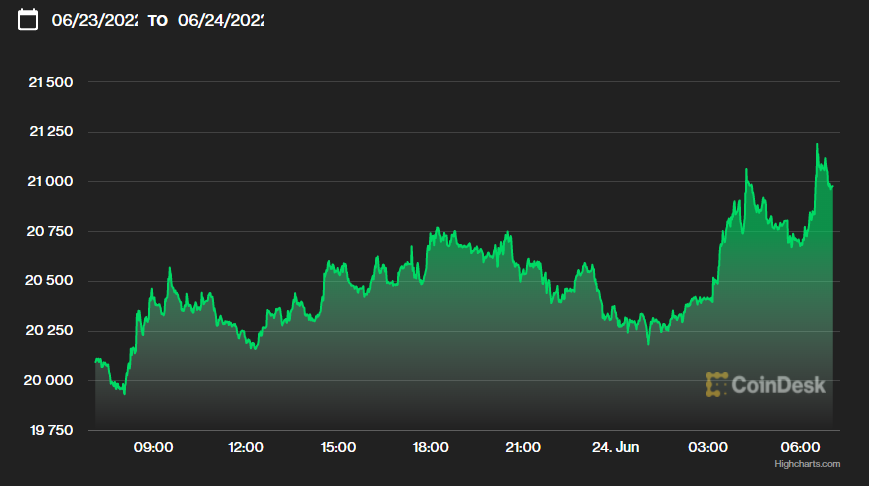Edit the 06/23/2022 start date field
Viewport: 869px width, 486px height.
point(94,20)
